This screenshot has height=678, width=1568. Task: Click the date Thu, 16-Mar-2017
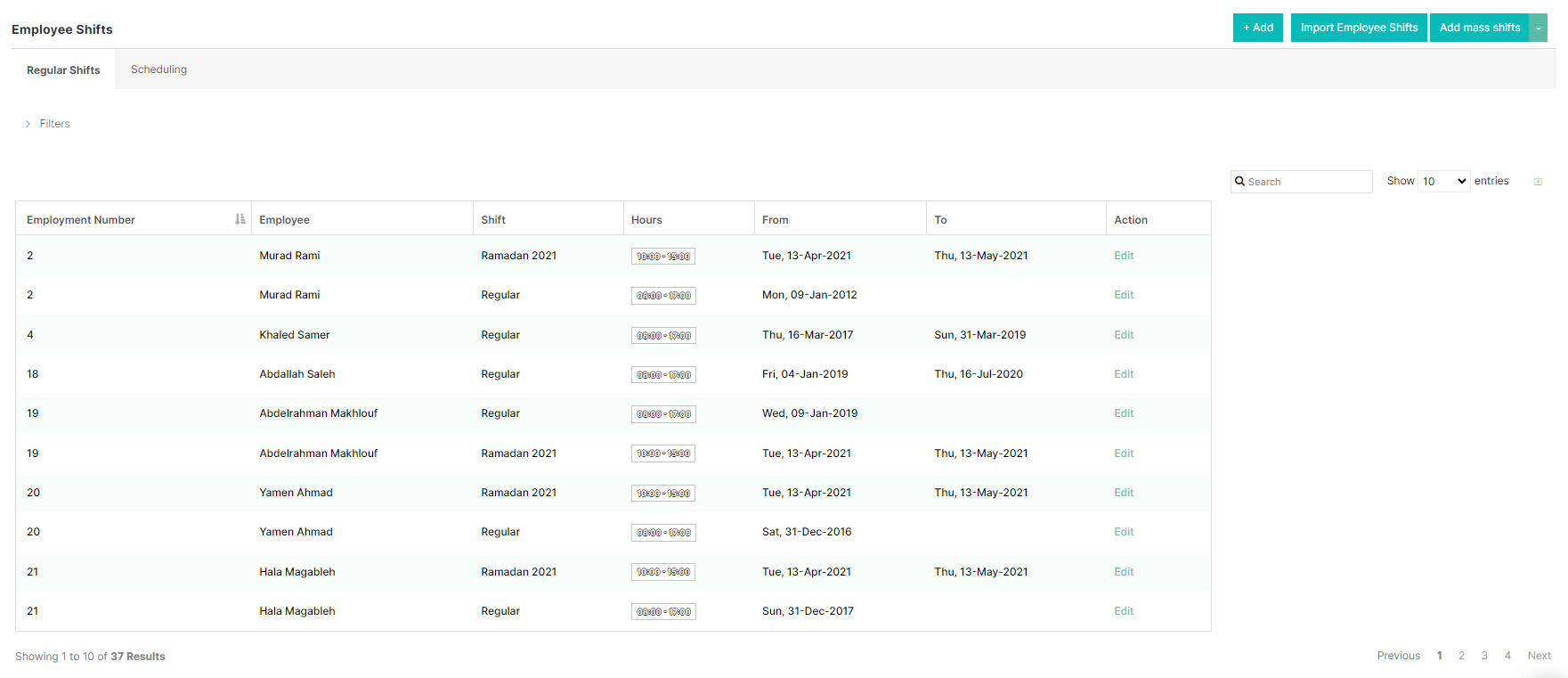[808, 335]
